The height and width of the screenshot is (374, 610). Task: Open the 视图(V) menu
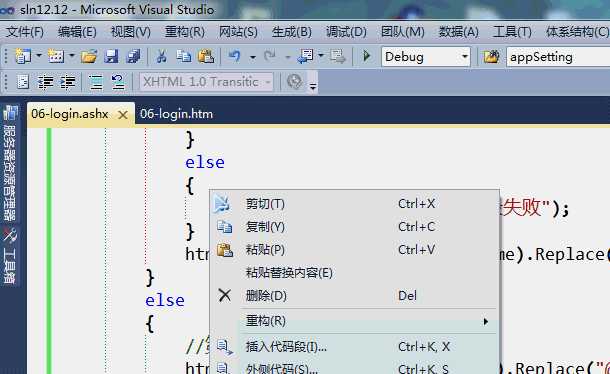point(131,32)
